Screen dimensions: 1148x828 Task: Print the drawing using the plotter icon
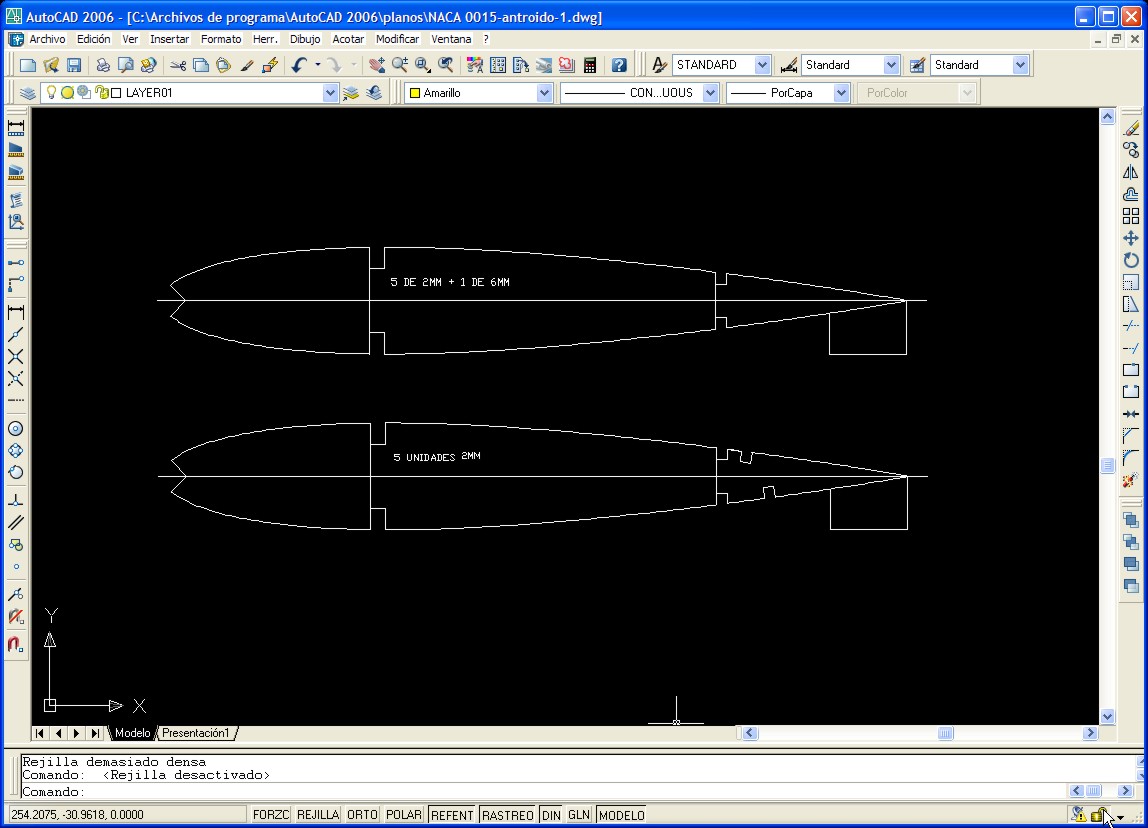coord(102,65)
